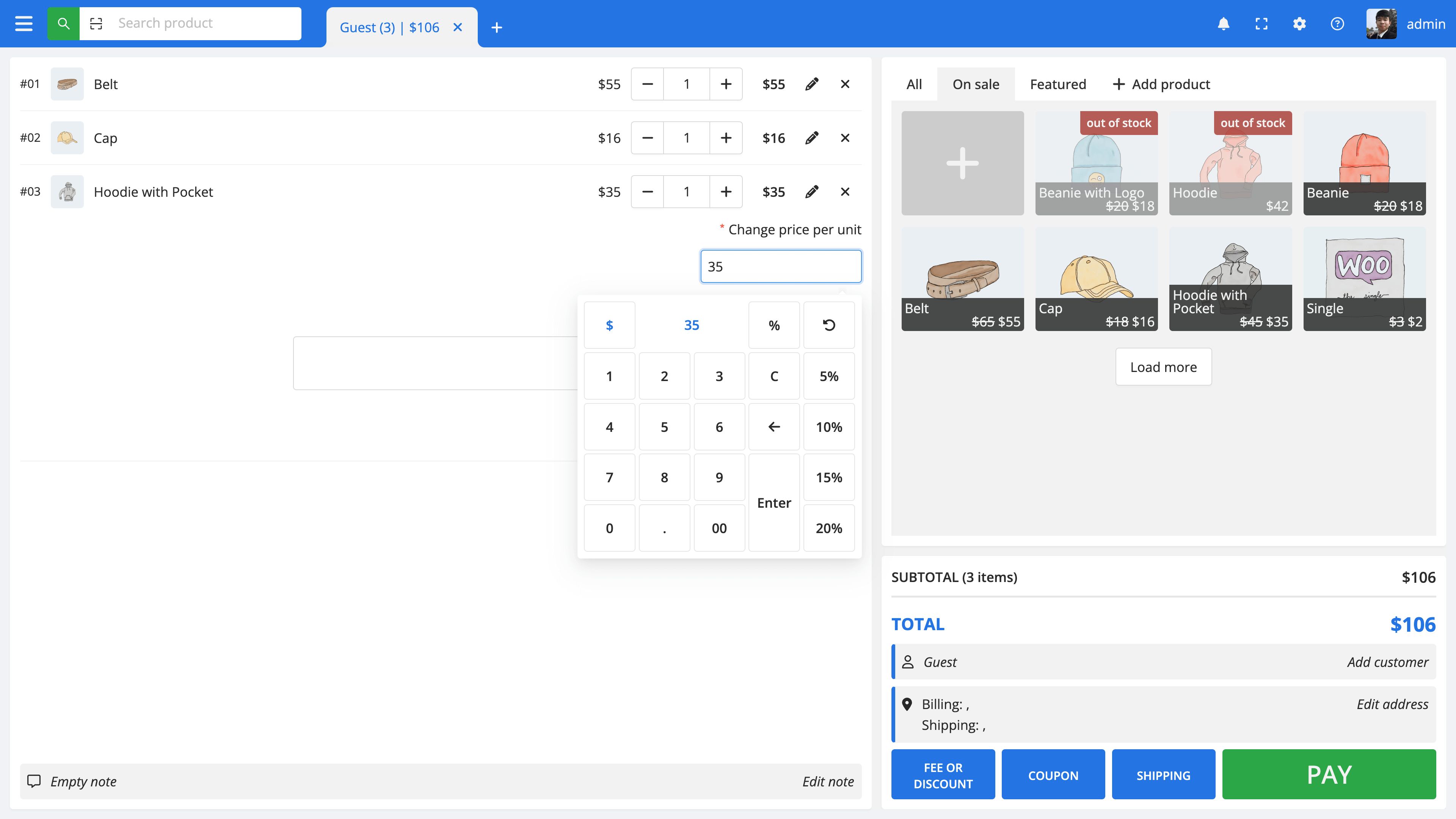Decrease Belt quantity by one

click(648, 84)
